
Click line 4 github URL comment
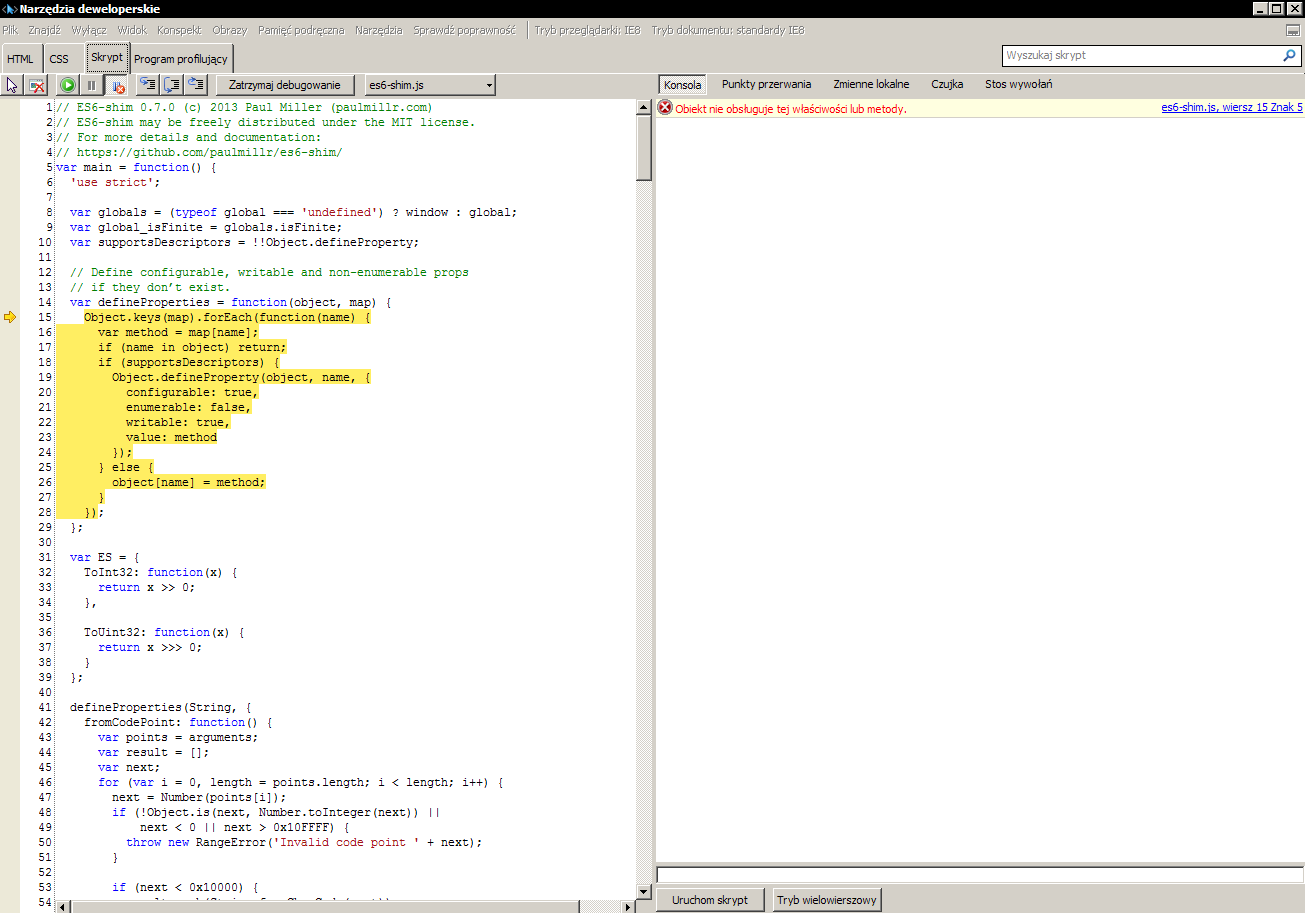point(199,152)
